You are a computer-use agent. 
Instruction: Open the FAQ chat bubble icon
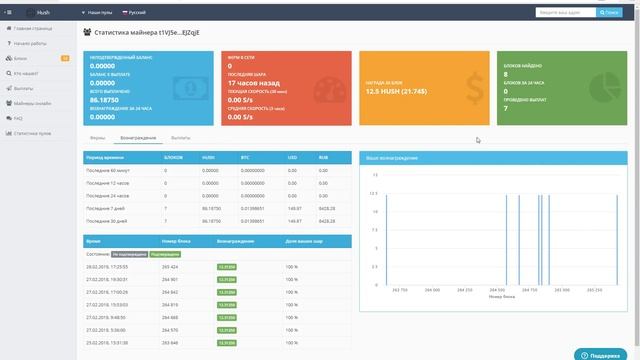9,118
